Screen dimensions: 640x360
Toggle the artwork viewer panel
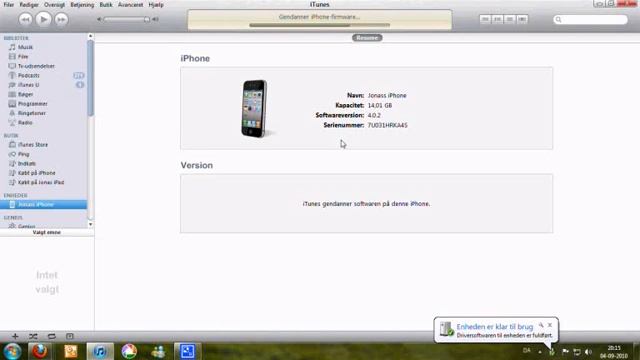click(70, 336)
